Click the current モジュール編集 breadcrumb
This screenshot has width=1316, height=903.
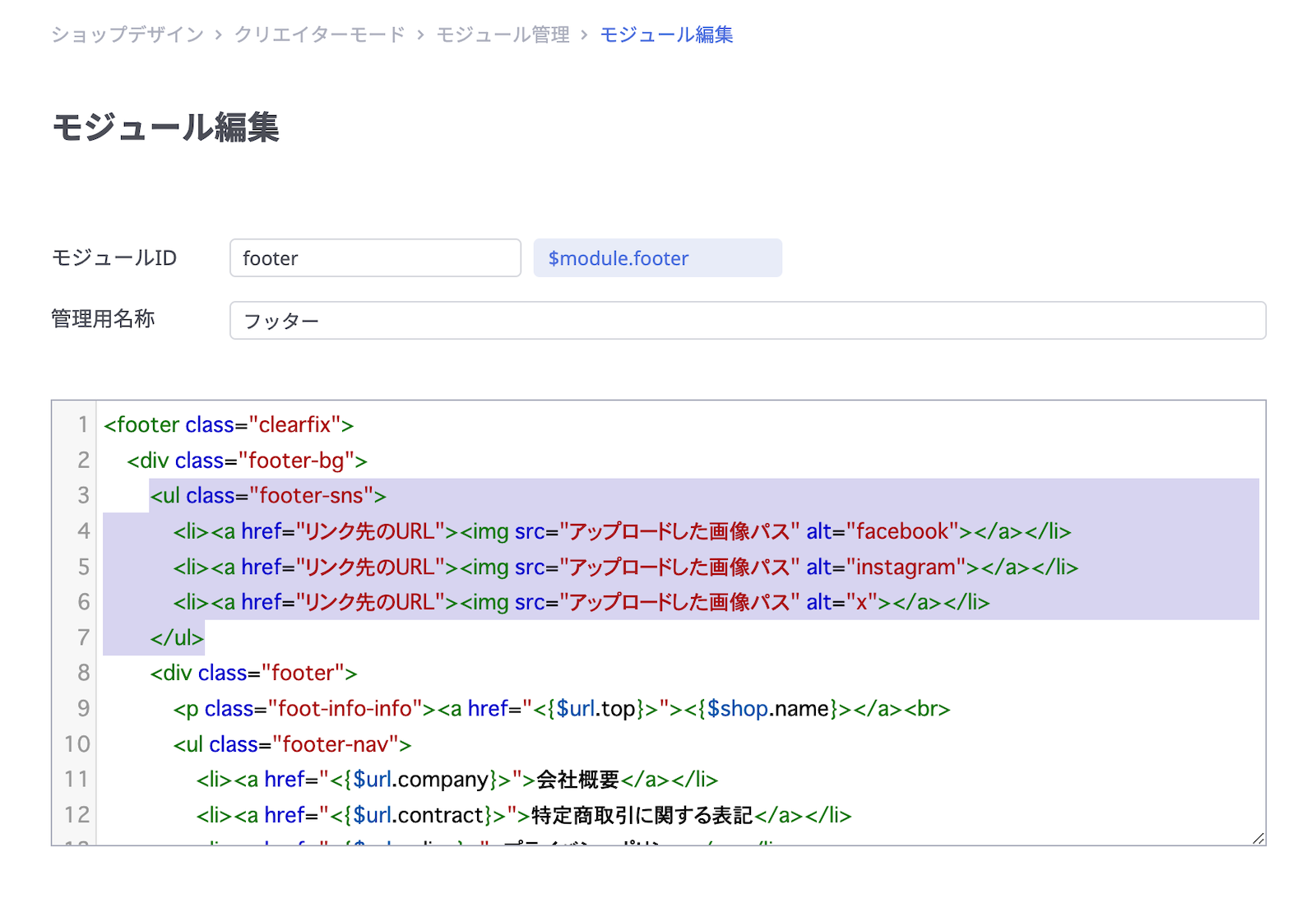pos(666,35)
